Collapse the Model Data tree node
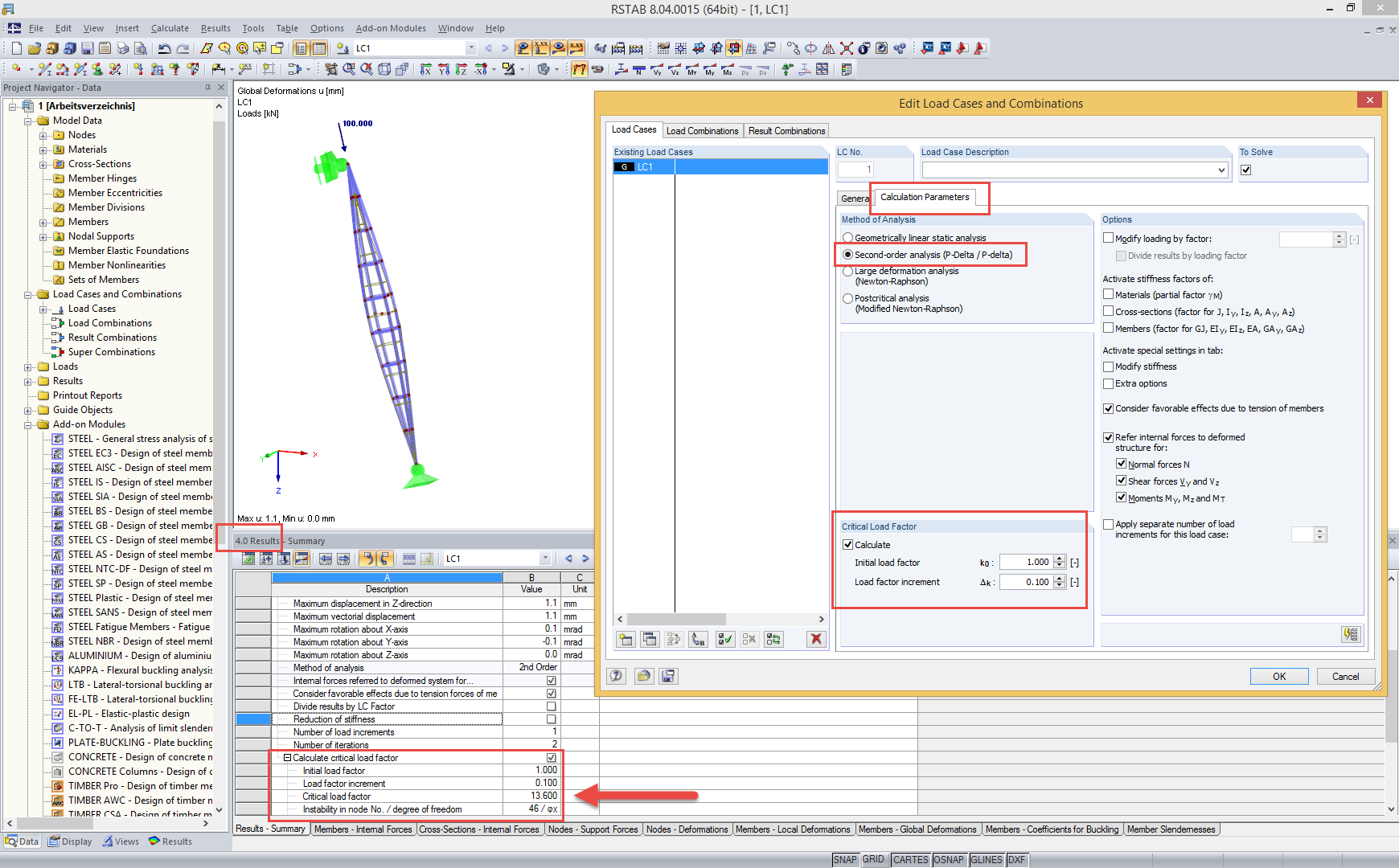 click(x=28, y=121)
